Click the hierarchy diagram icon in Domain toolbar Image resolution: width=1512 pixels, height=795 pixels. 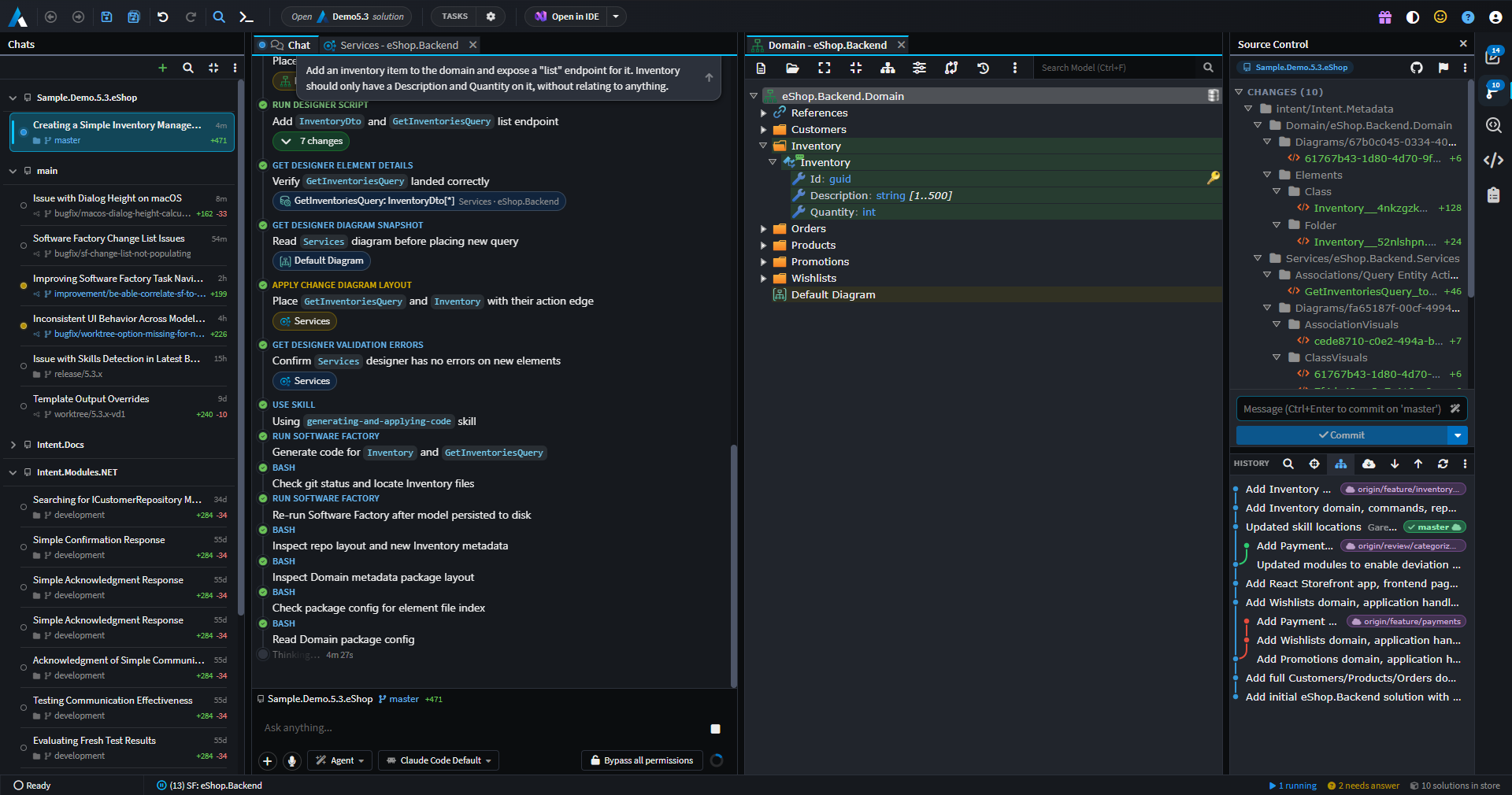(888, 68)
